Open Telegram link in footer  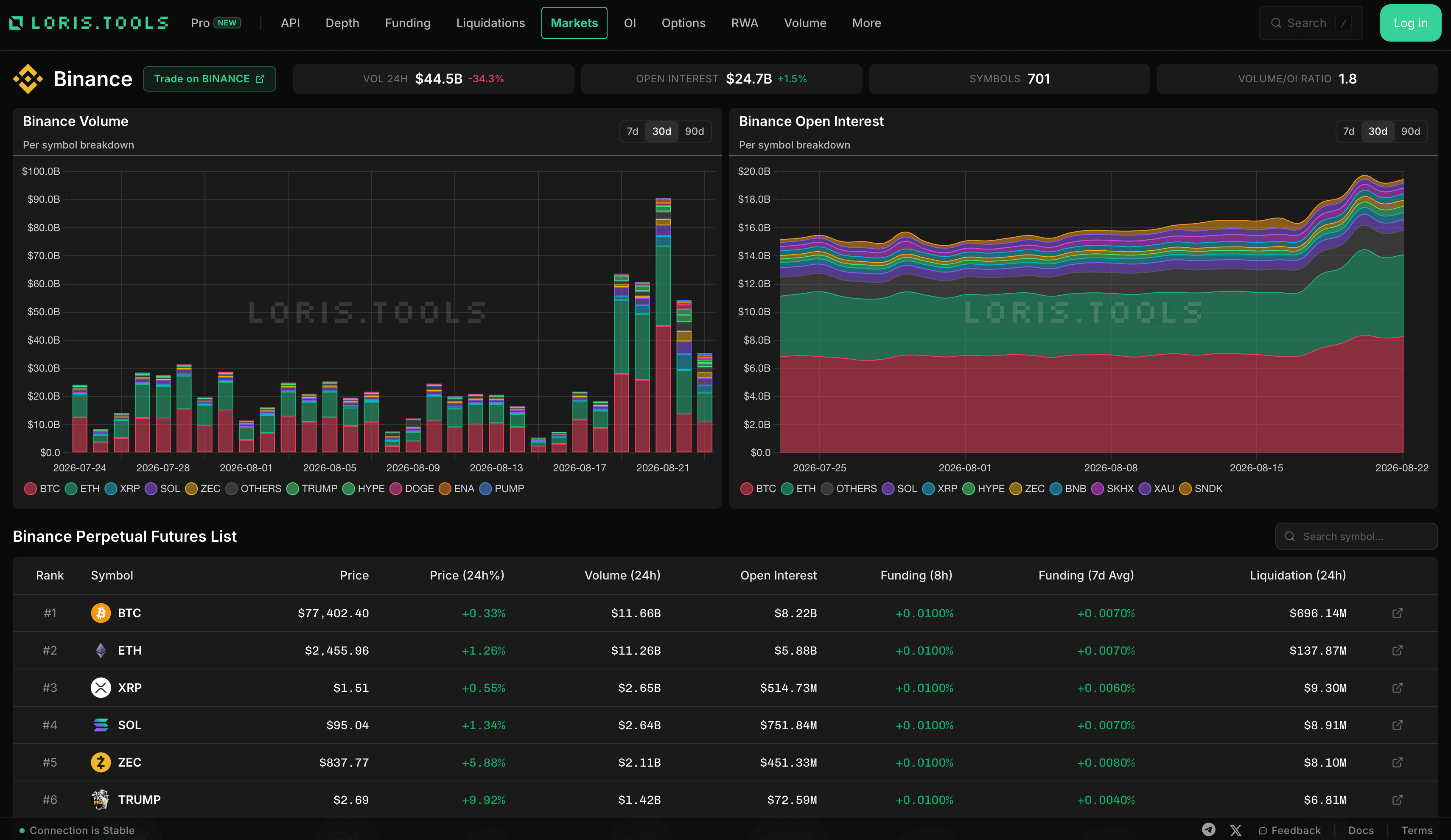pos(1209,830)
